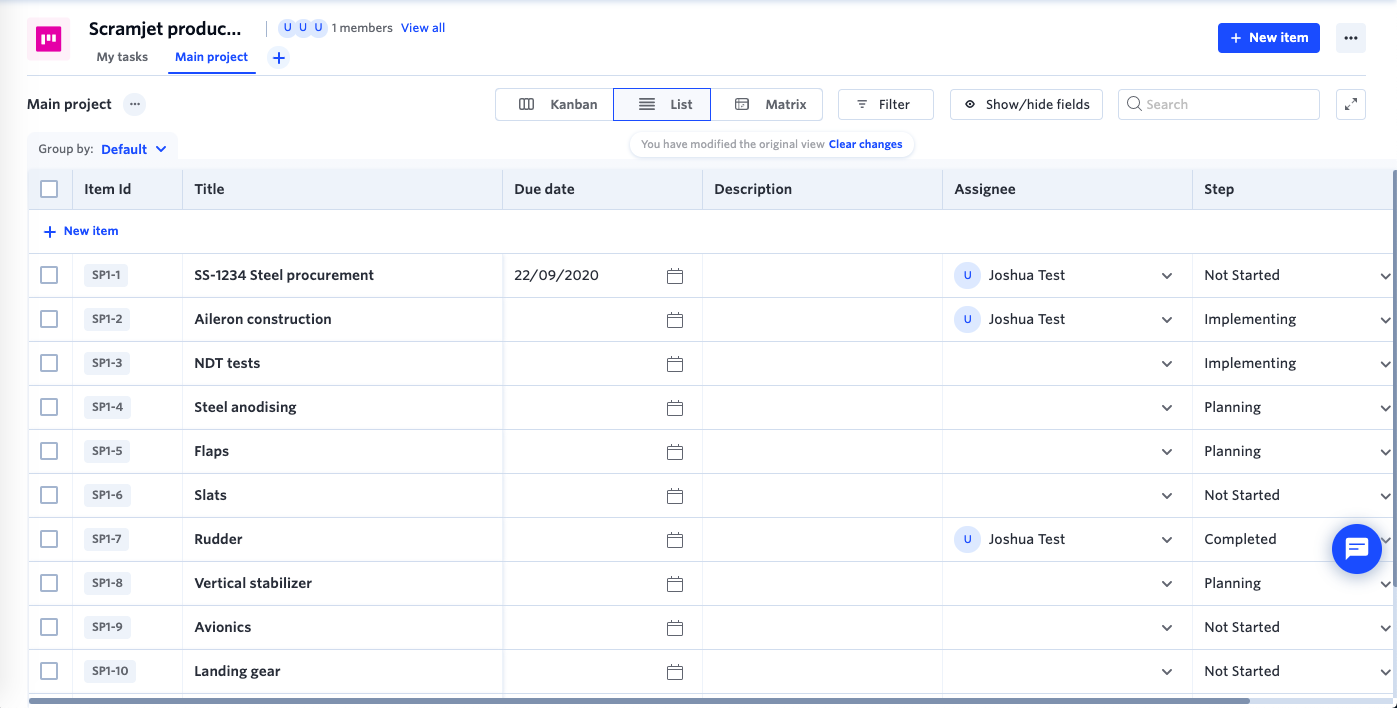This screenshot has width=1397, height=708.
Task: Open calendar picker for NDT tests row
Action: pyautogui.click(x=675, y=364)
